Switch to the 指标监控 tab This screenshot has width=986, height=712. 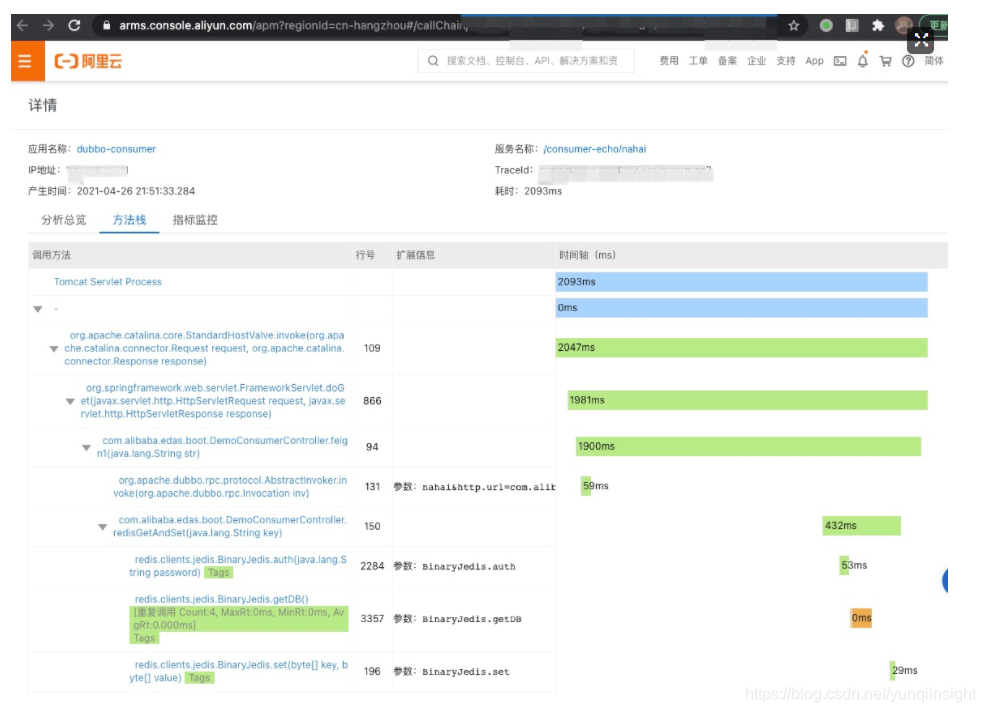tap(195, 220)
